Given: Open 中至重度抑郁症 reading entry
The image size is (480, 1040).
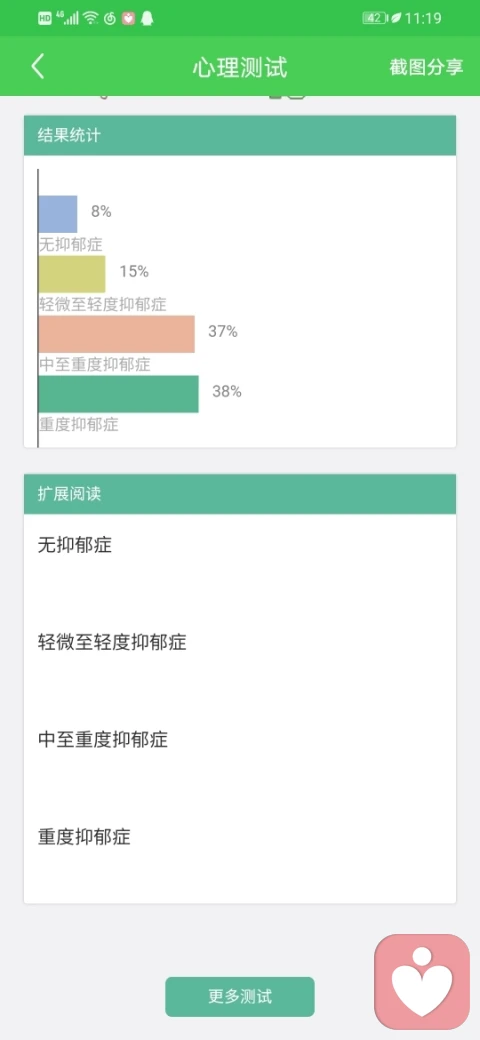Looking at the screenshot, I should point(103,739).
